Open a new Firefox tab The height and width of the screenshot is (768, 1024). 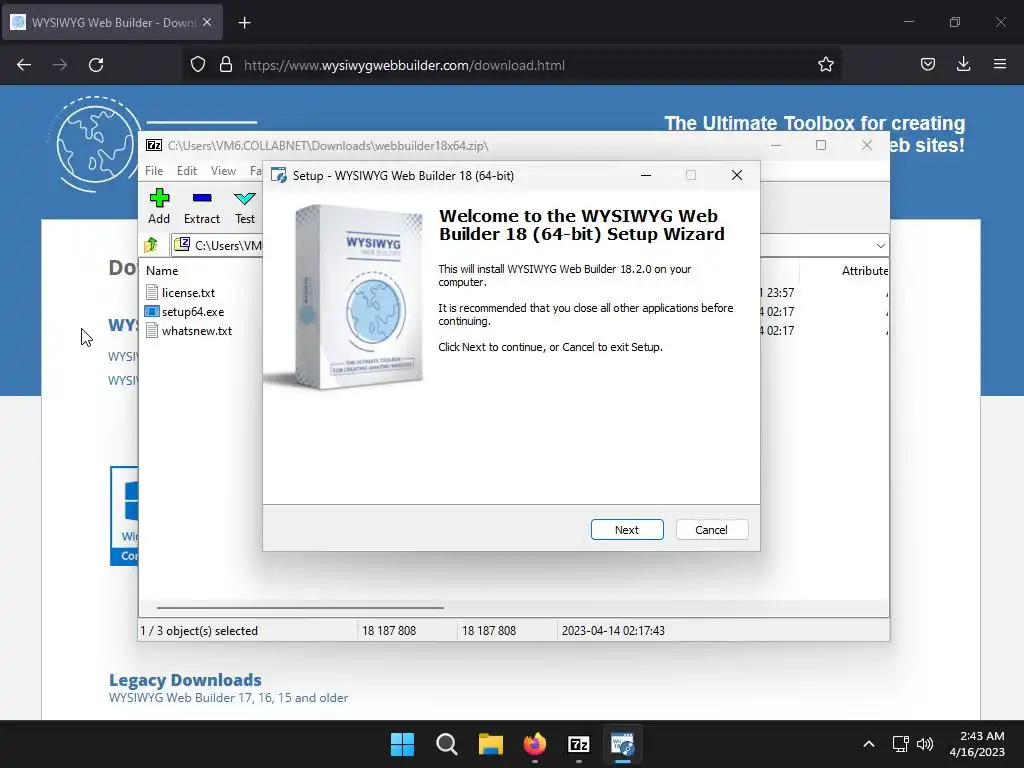click(x=244, y=23)
